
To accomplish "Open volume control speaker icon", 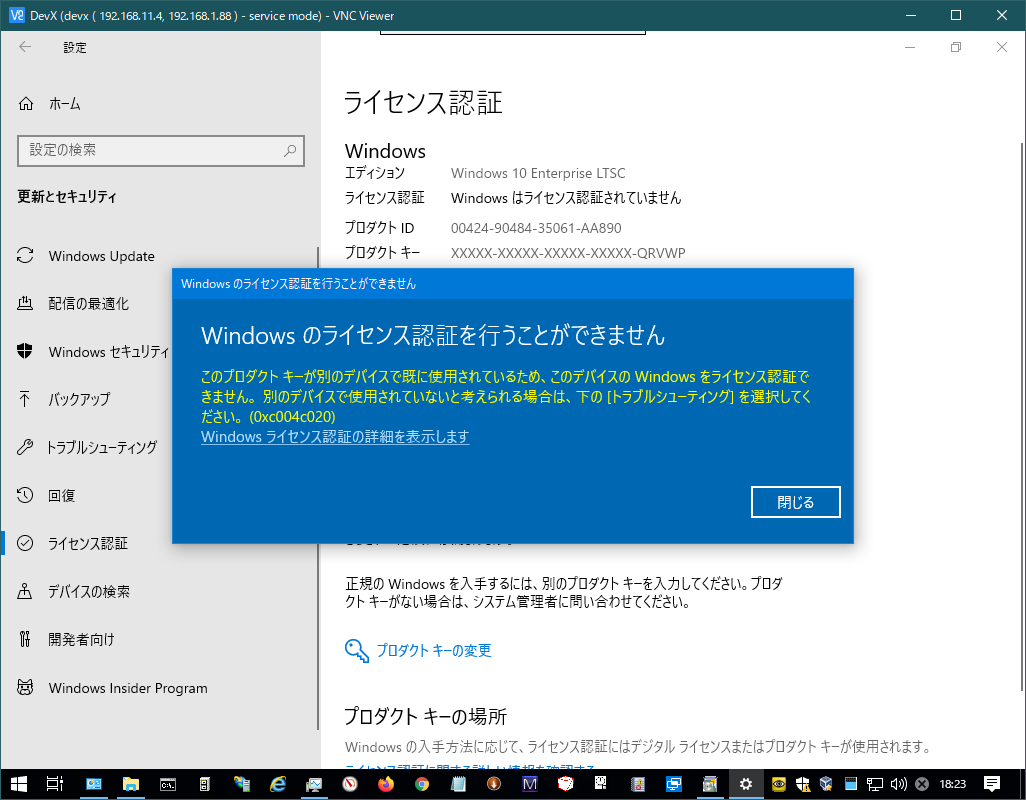I will [x=898, y=784].
